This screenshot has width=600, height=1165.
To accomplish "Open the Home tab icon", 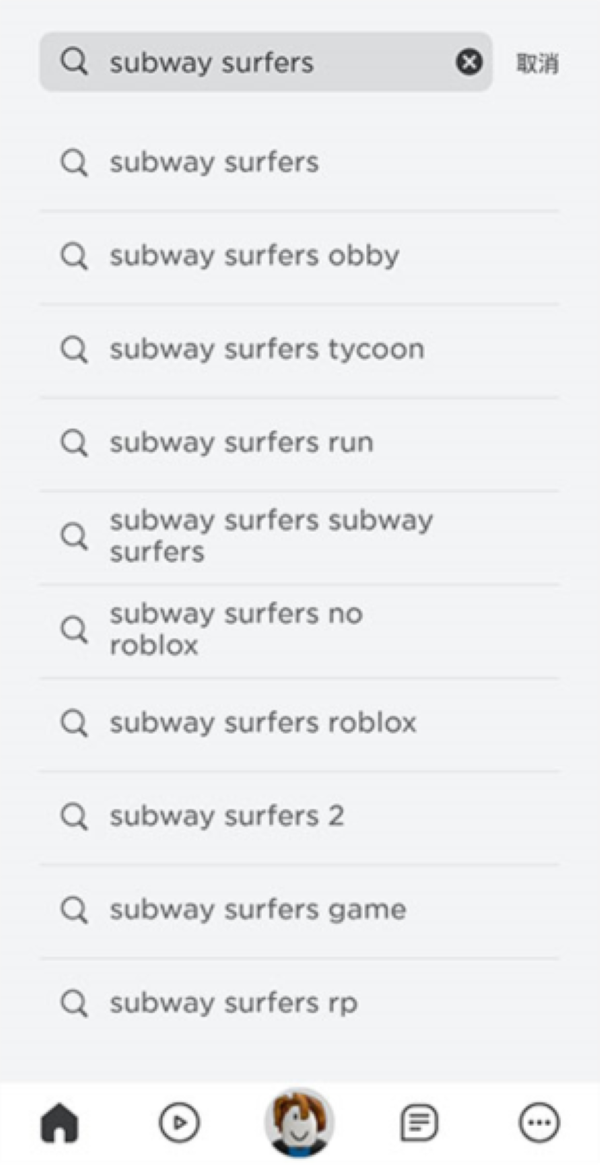I will pyautogui.click(x=59, y=1123).
